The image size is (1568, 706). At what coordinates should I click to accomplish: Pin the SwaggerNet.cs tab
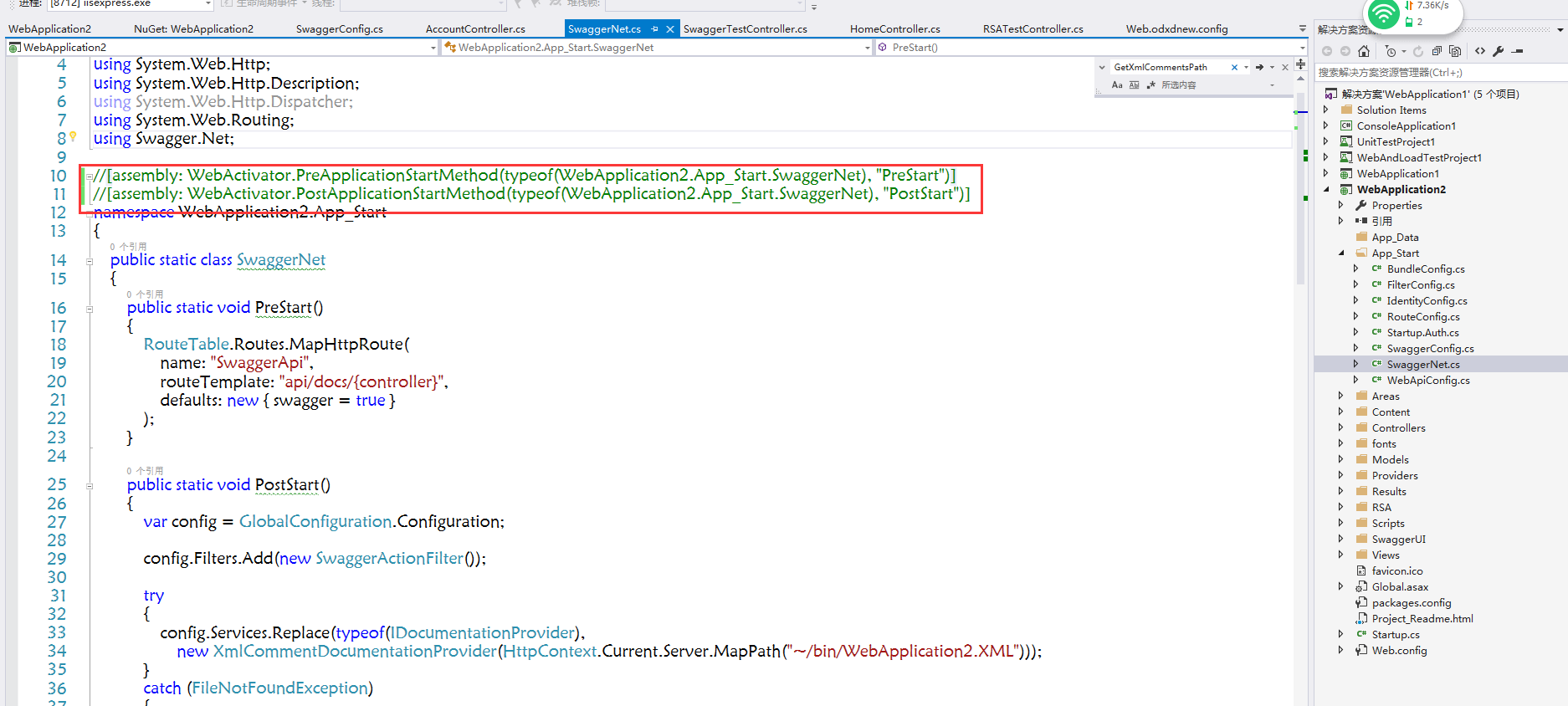click(x=654, y=28)
